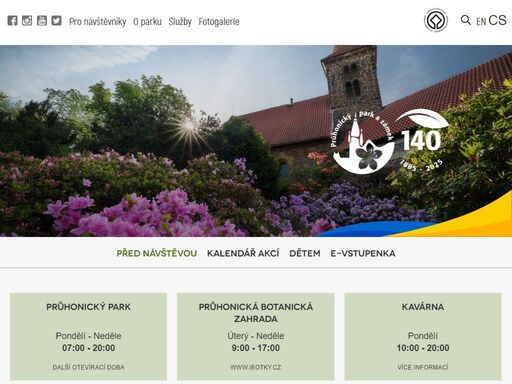Click the 9:00 - 17:00 opening hours
Screen dimensions: 512x384
256,348
